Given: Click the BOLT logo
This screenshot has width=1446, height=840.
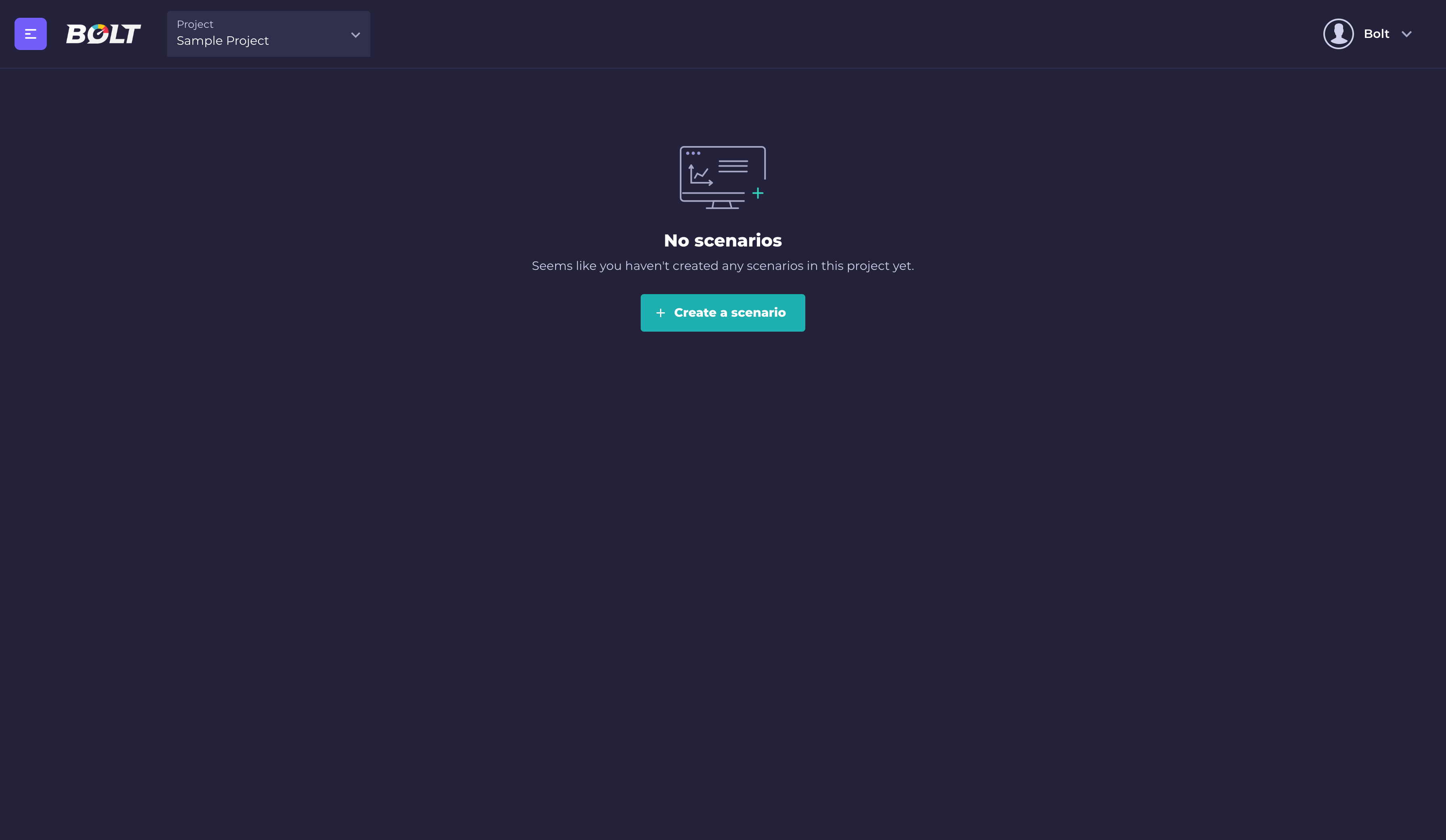Looking at the screenshot, I should point(103,34).
